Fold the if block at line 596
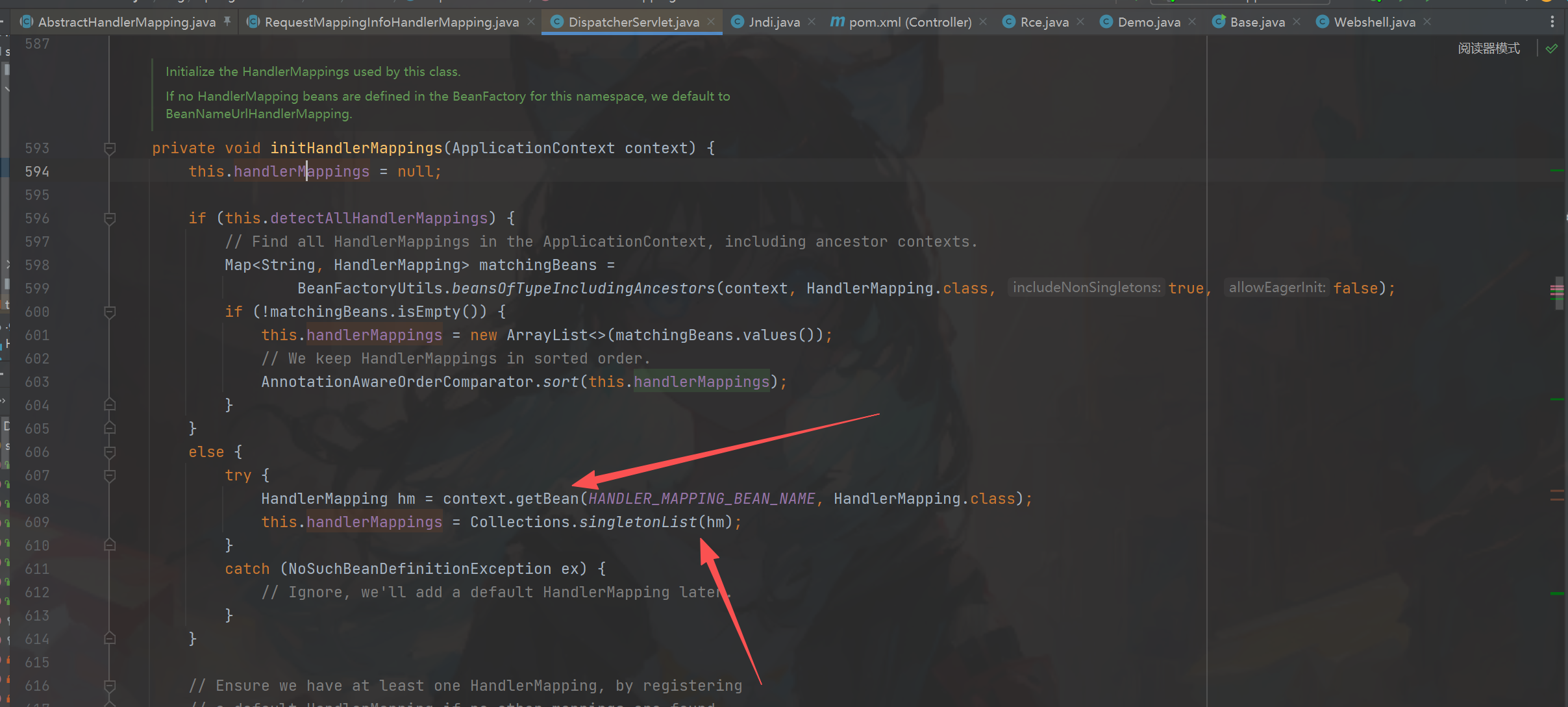The height and width of the screenshot is (707, 1568). [x=110, y=219]
